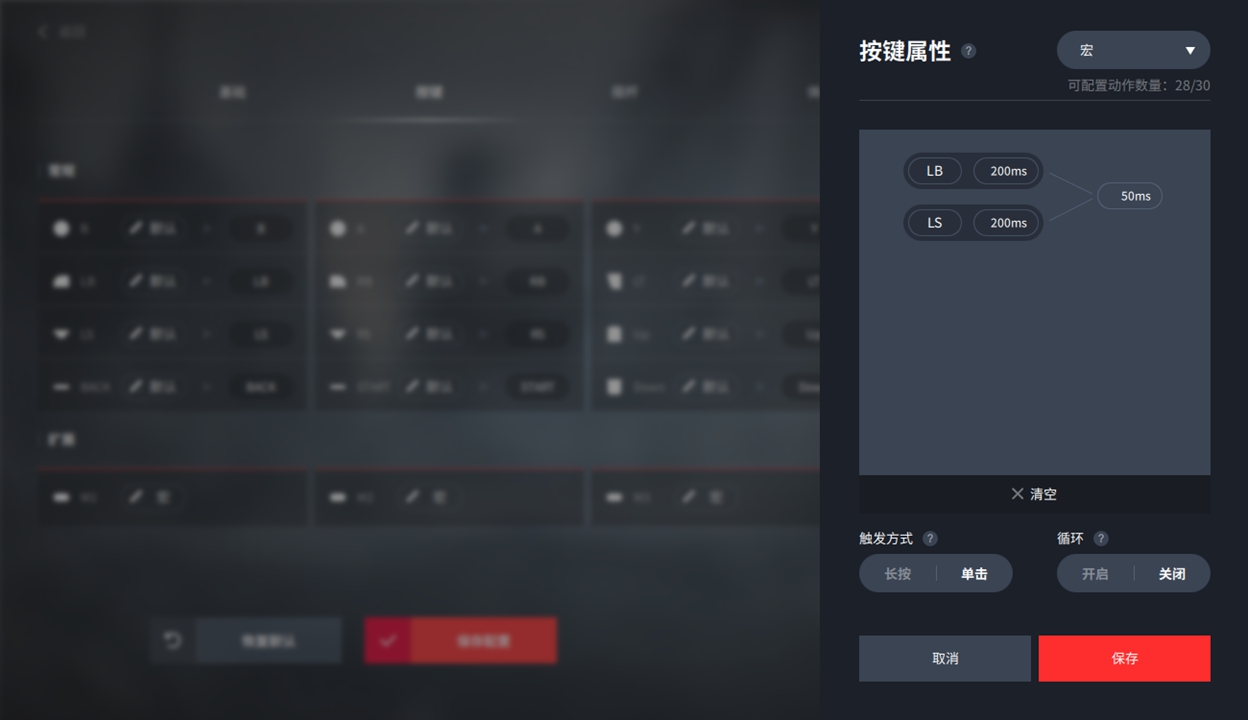Click the circular reset arrow icon at bottom left
The image size is (1248, 720).
point(173,640)
